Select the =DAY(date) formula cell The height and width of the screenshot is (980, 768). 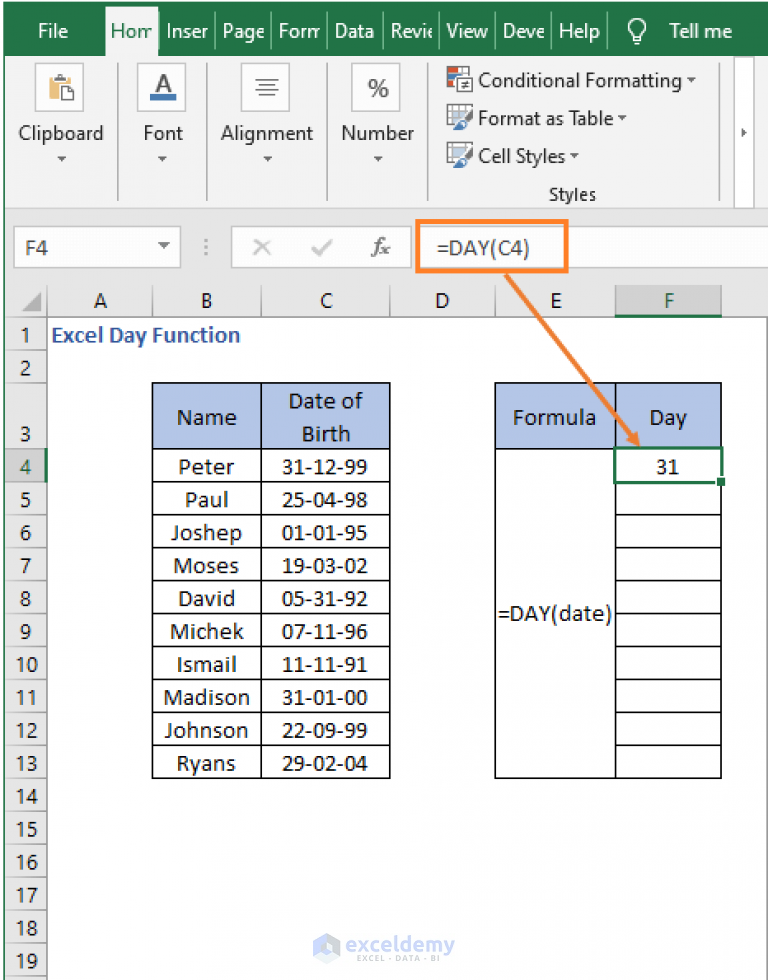[555, 613]
